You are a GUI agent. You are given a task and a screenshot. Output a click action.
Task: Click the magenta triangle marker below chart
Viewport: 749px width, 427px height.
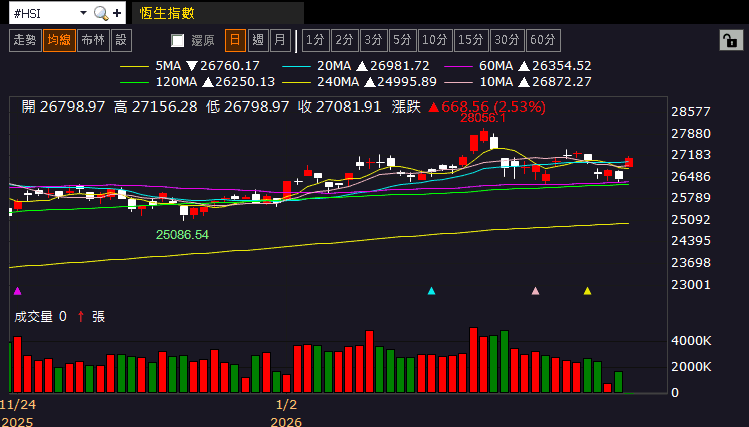point(18,291)
